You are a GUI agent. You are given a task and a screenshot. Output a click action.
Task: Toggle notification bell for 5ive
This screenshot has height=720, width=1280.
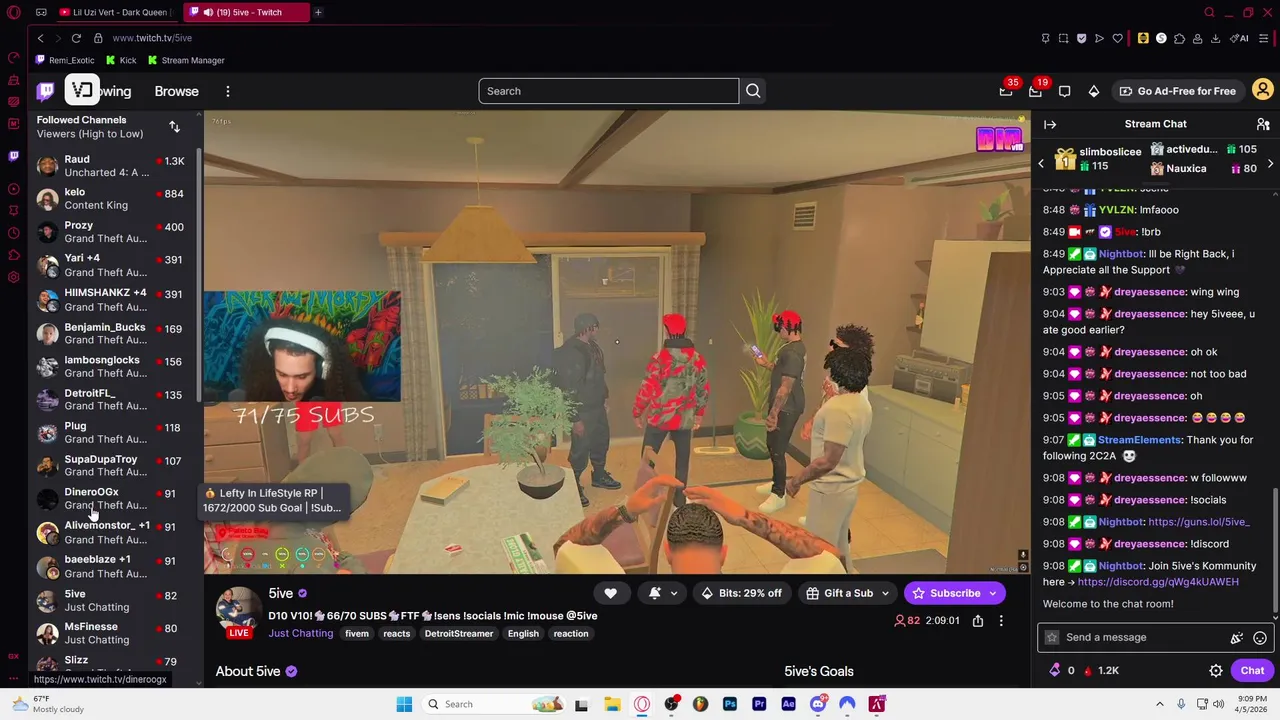tap(654, 593)
